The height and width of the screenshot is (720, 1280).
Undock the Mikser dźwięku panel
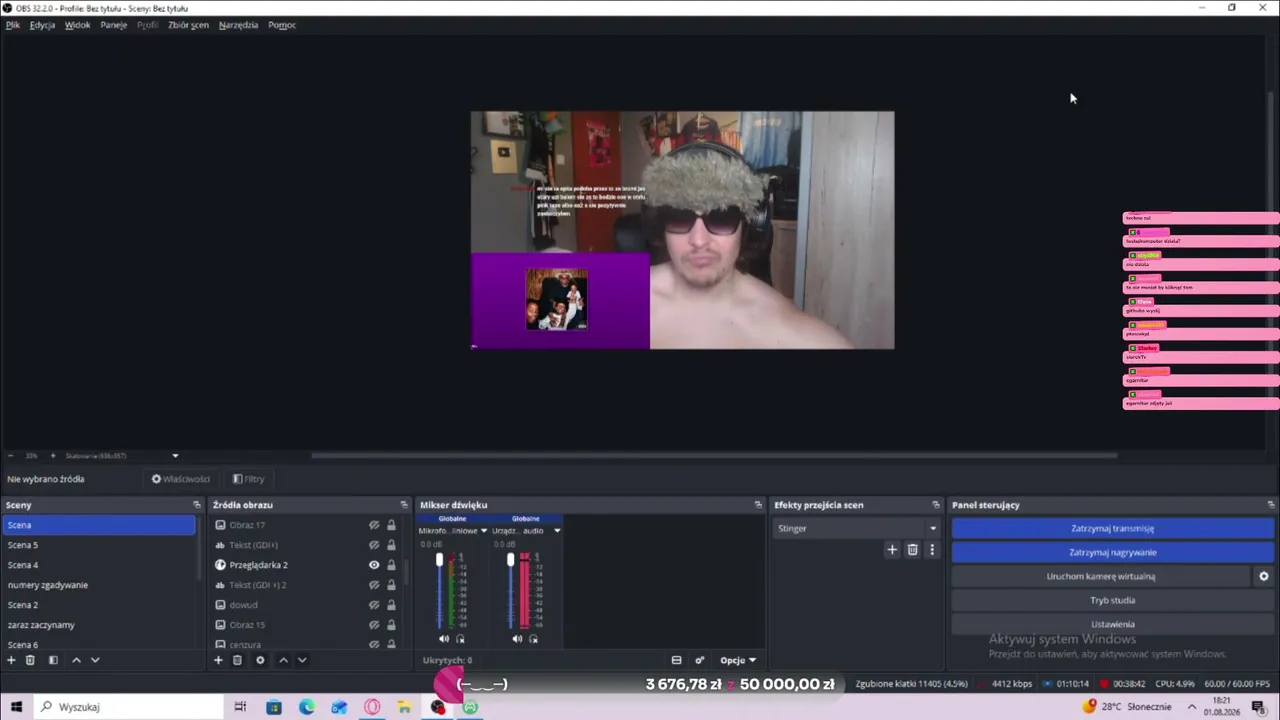click(759, 505)
